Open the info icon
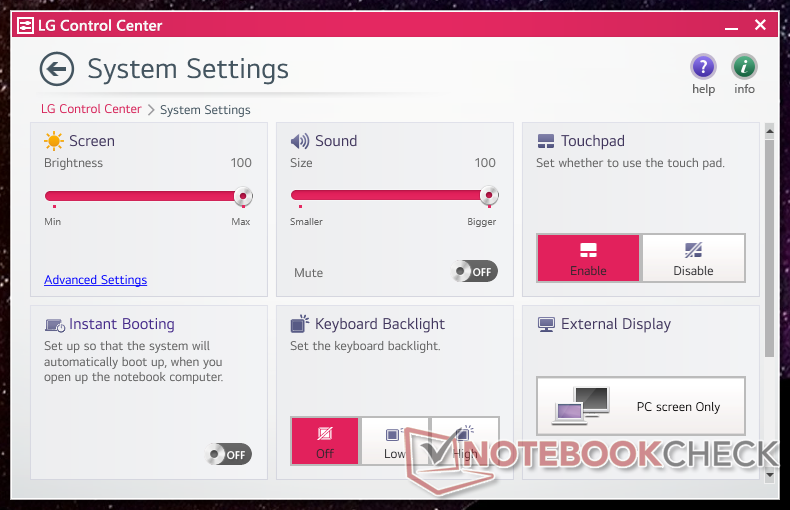This screenshot has height=510, width=790. click(x=744, y=67)
